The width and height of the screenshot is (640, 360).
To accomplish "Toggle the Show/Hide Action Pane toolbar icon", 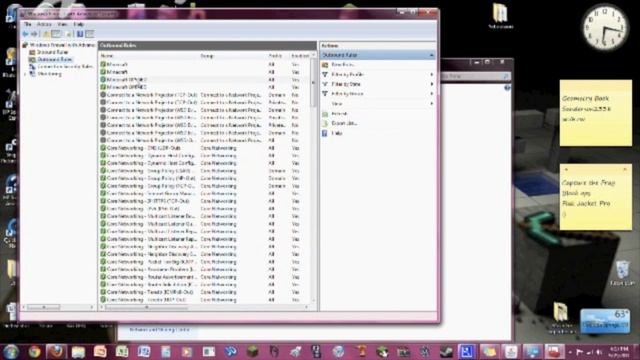I will click(90, 34).
